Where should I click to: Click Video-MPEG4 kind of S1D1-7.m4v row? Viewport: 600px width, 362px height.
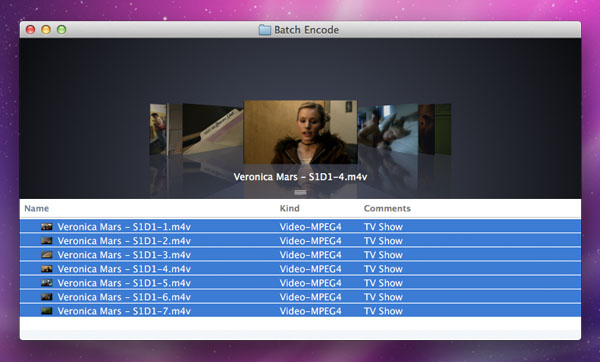click(310, 311)
